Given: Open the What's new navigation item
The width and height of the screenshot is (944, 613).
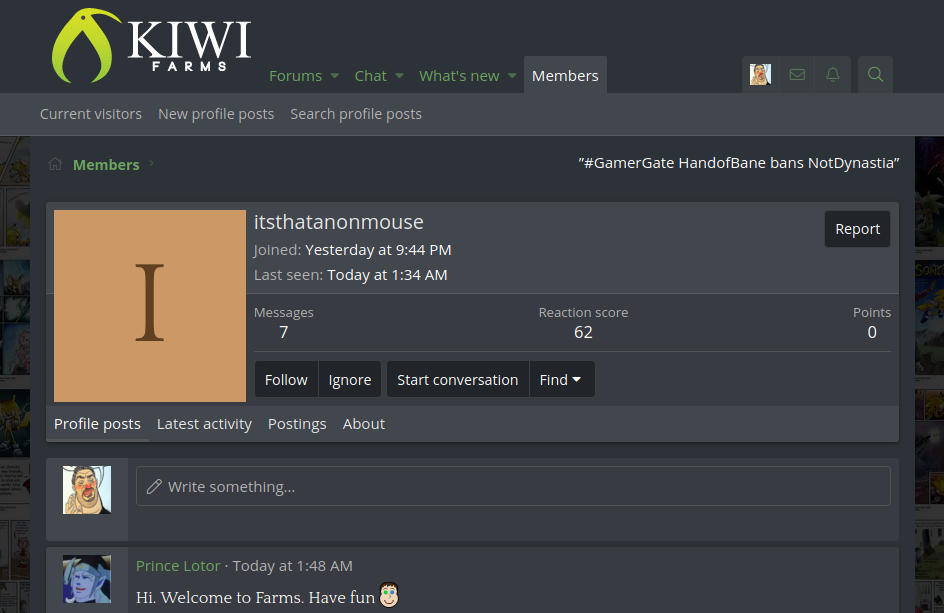Looking at the screenshot, I should coord(459,76).
